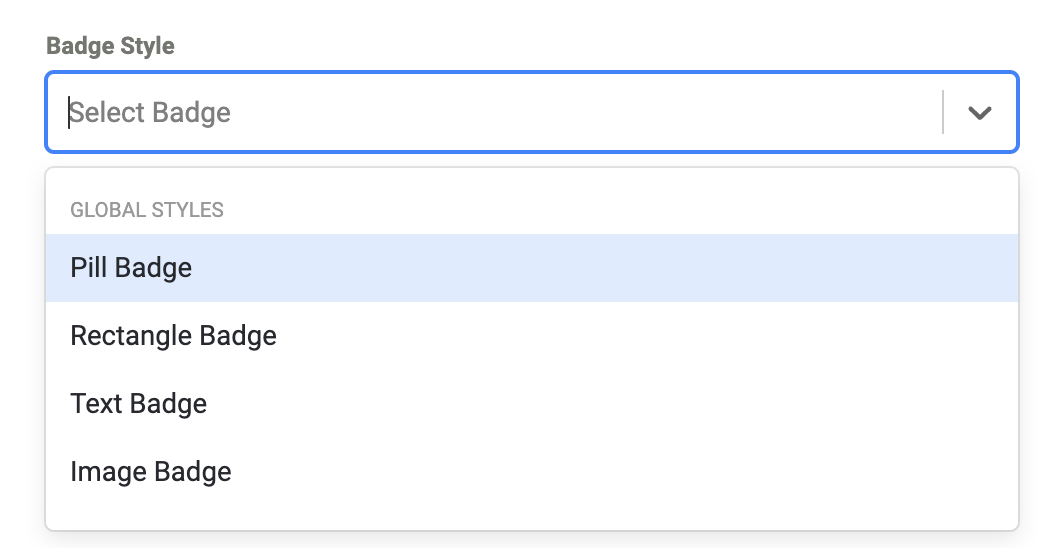The image size is (1040, 548).
Task: Pick the Text Badge style
Action: (139, 404)
